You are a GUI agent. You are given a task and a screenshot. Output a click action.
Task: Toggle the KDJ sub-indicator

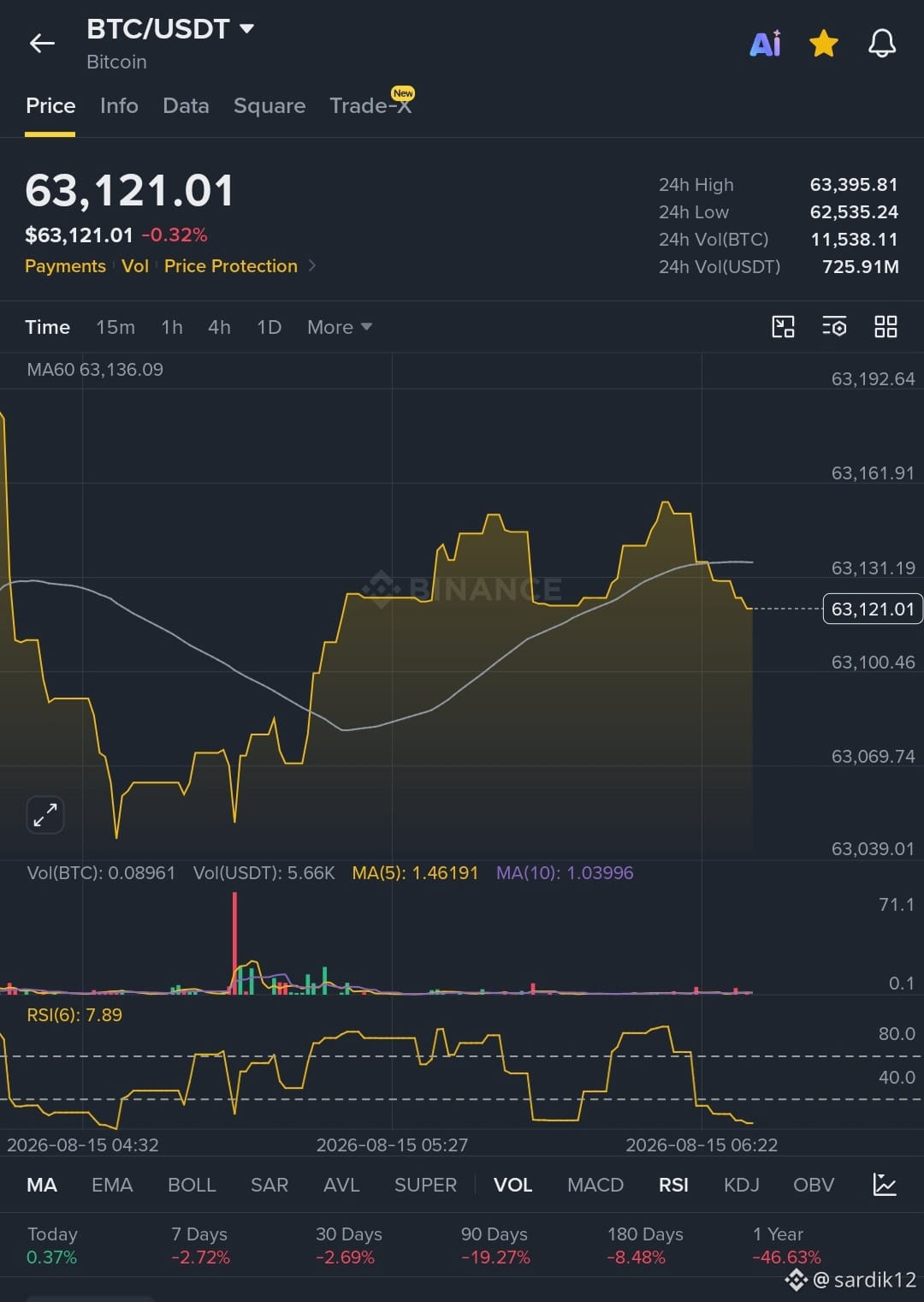[741, 1185]
